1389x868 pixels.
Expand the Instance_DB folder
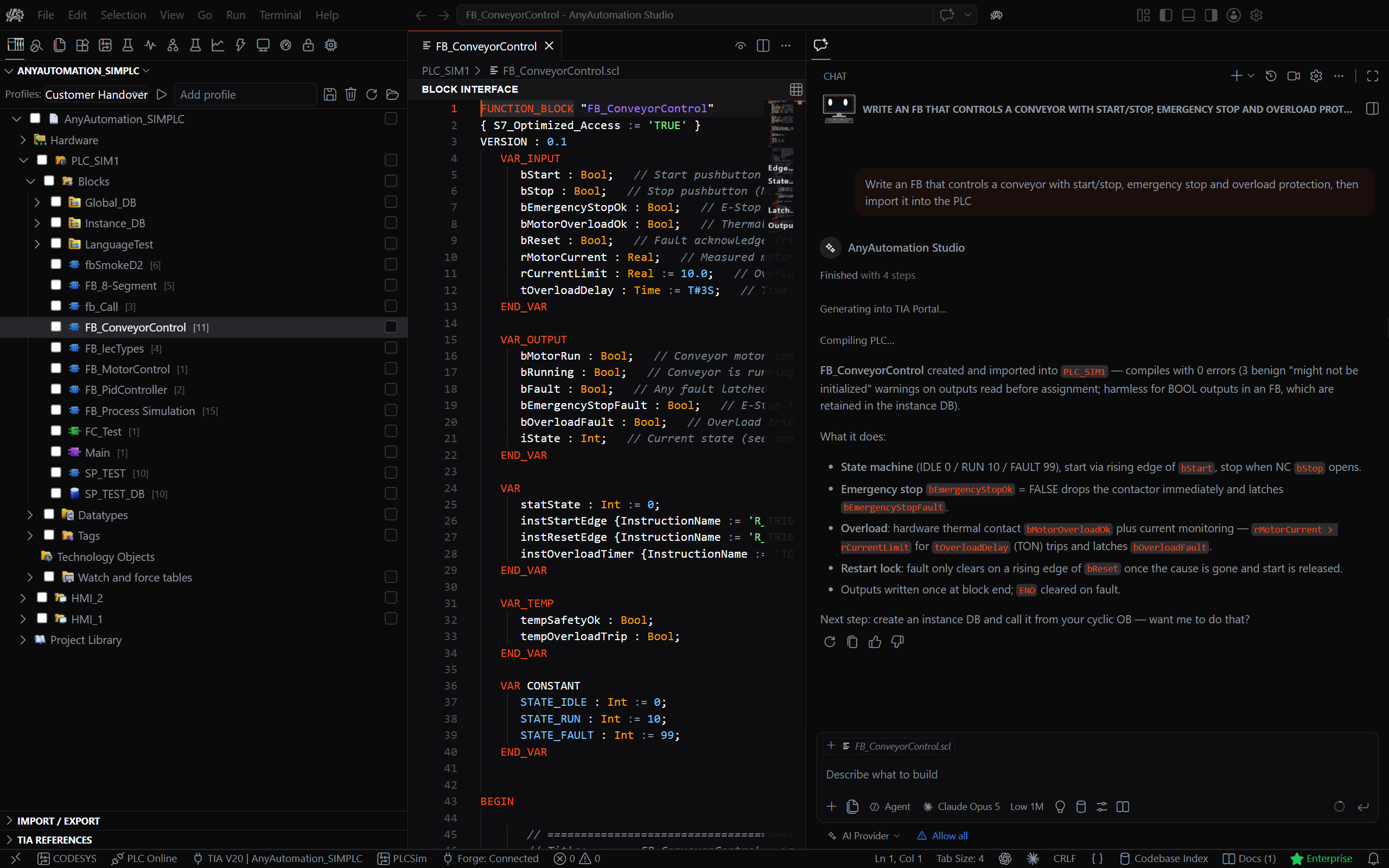(x=37, y=223)
